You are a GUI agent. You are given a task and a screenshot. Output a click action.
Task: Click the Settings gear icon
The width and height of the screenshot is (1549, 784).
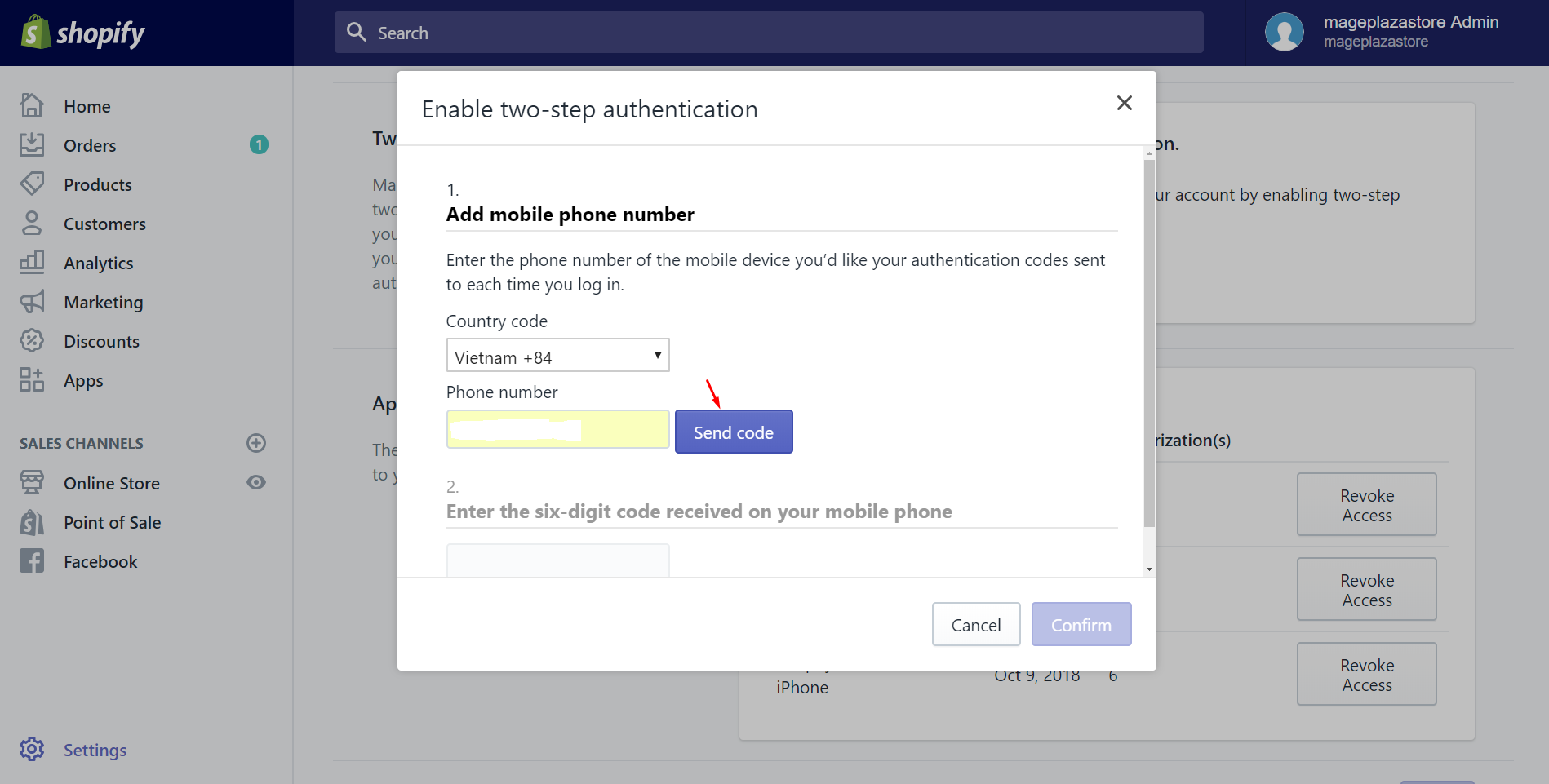[x=32, y=749]
